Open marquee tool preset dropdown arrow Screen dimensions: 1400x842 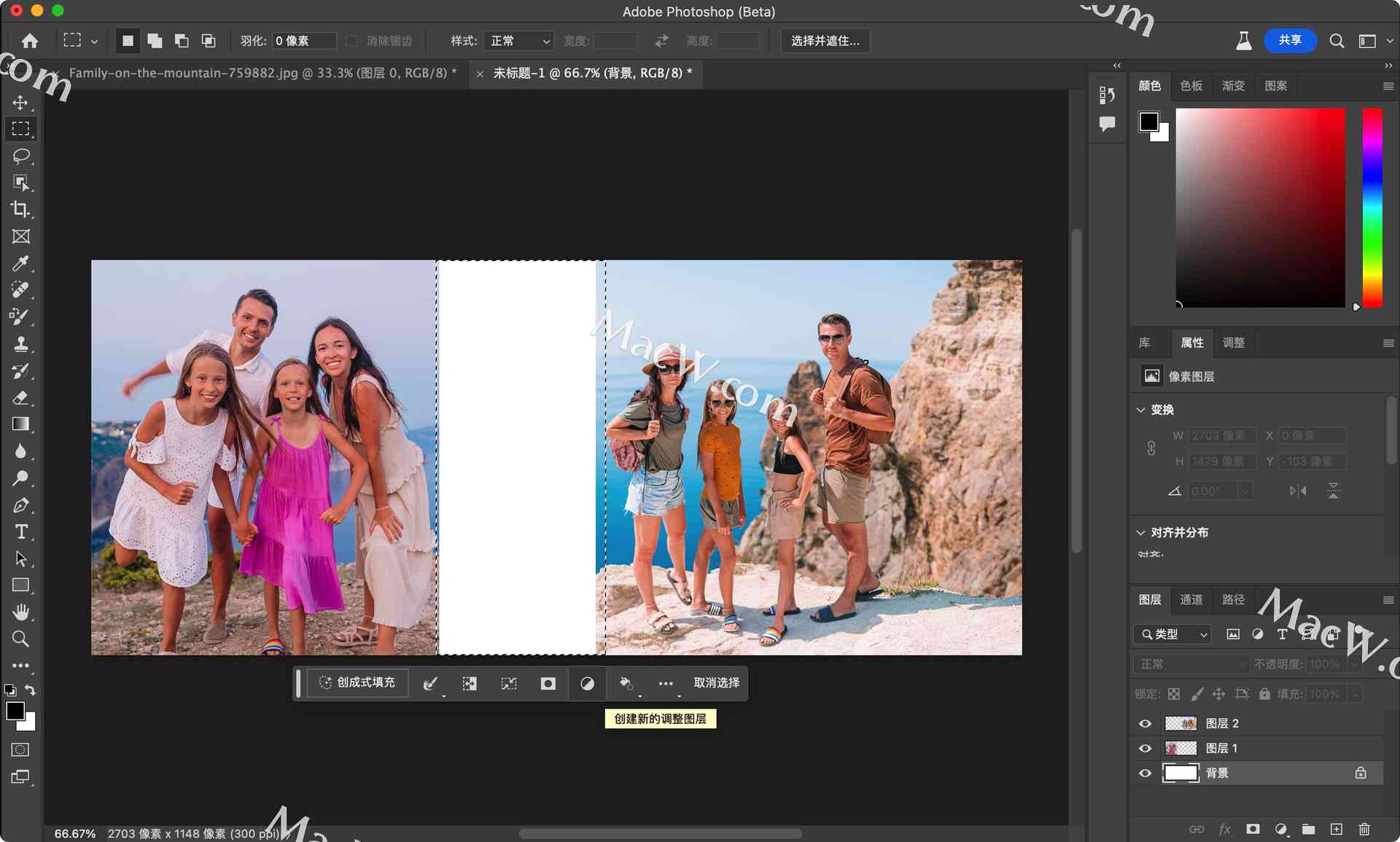coord(94,42)
